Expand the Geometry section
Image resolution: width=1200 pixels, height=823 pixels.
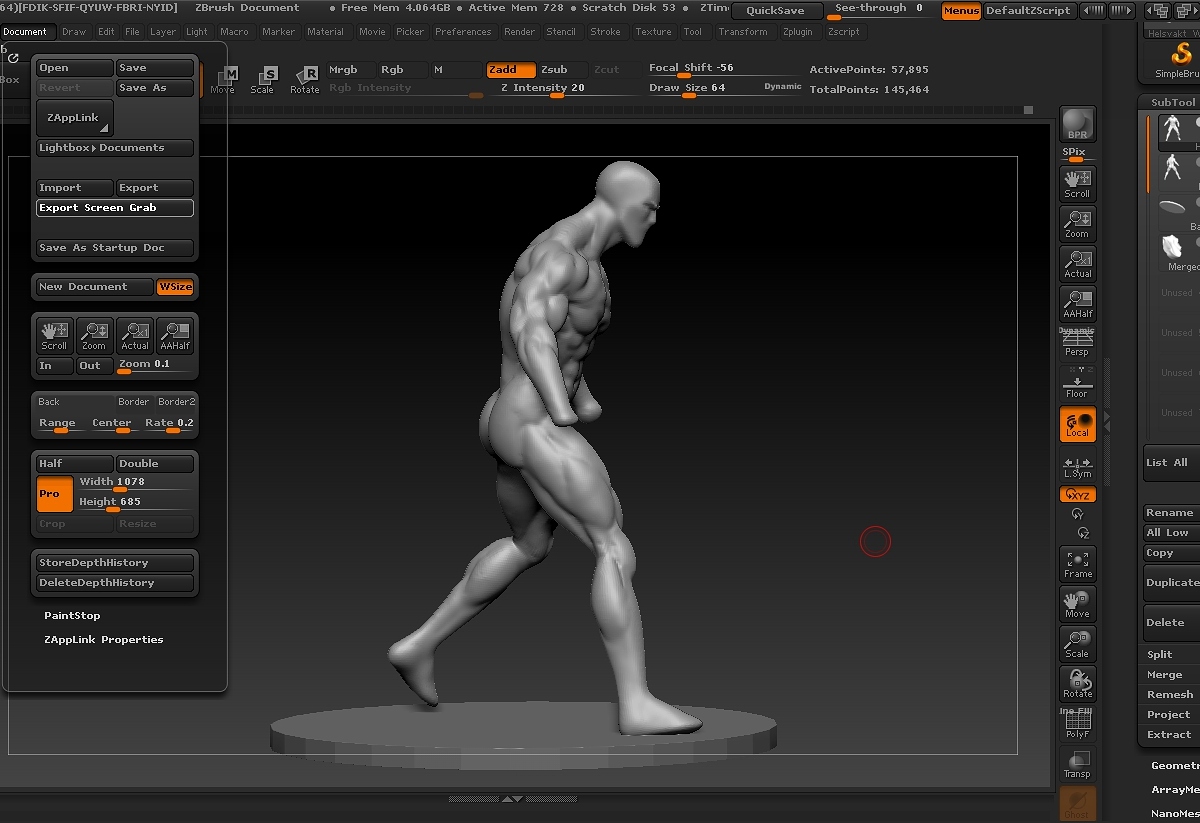1174,765
